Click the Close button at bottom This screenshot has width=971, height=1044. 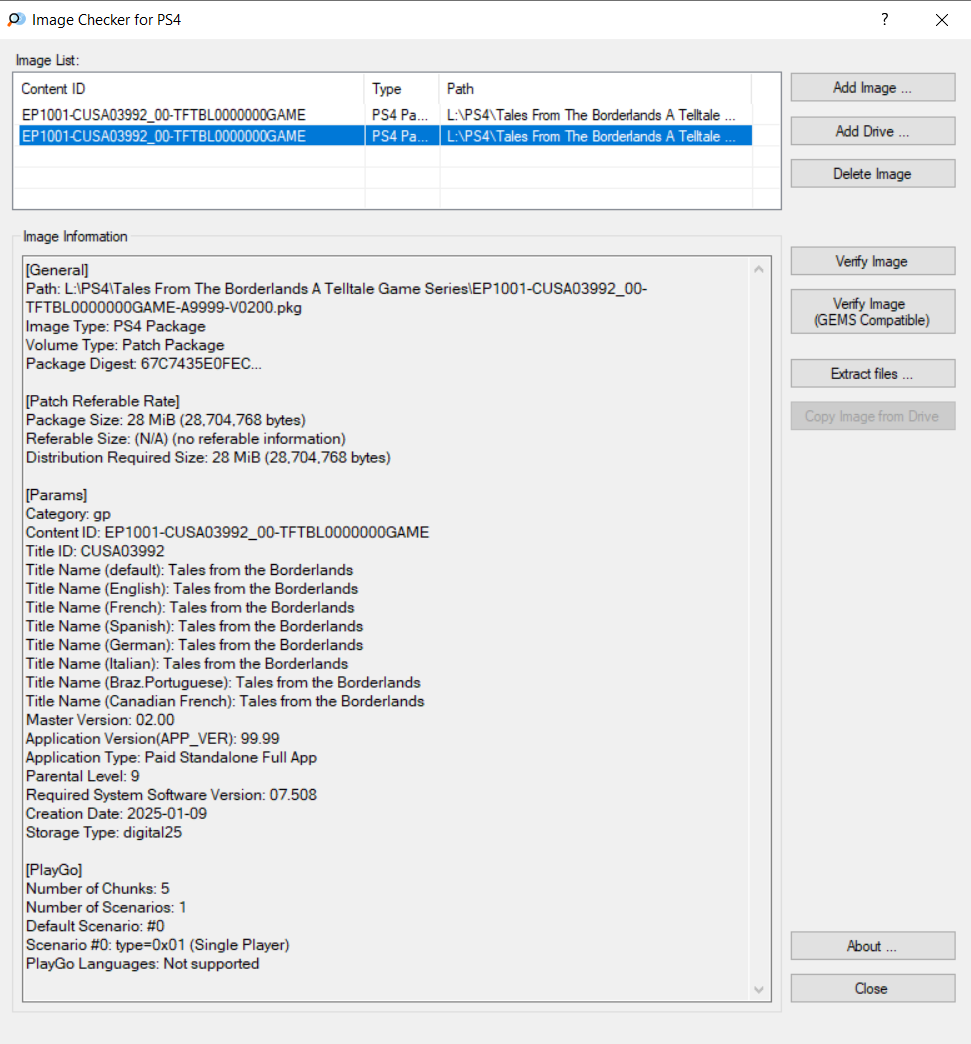(x=872, y=989)
